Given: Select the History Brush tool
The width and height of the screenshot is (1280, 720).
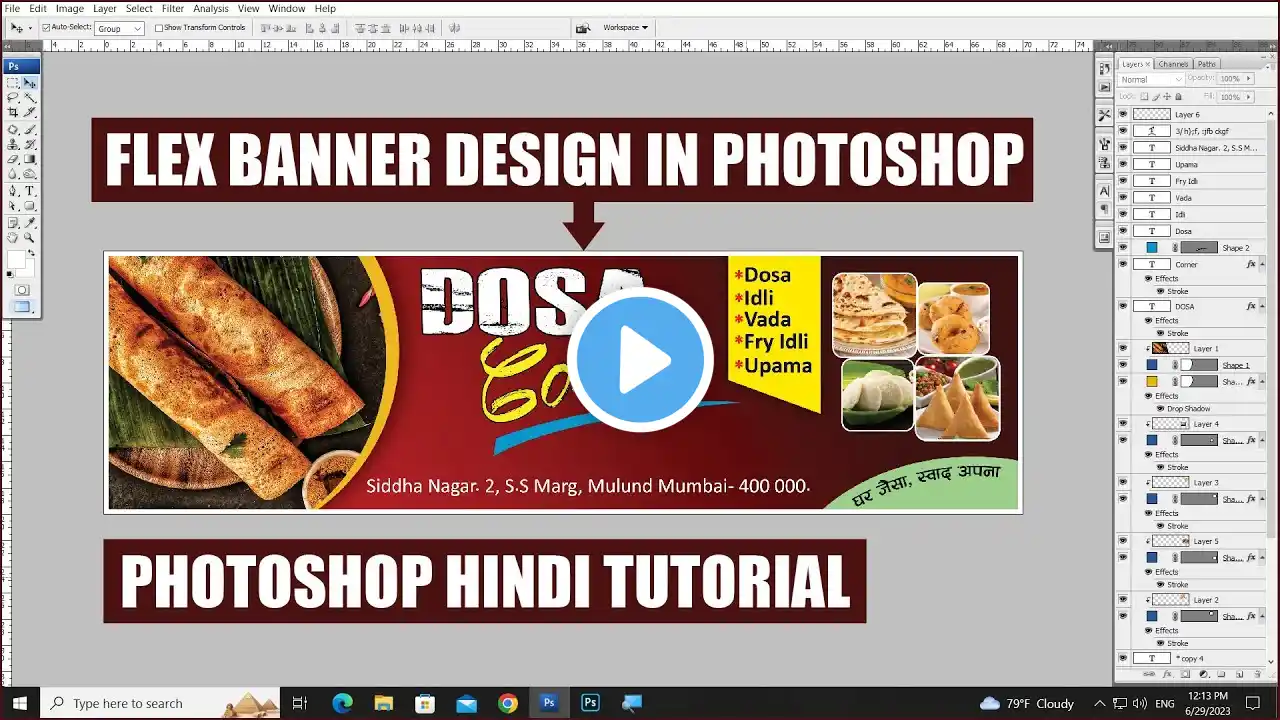Looking at the screenshot, I should click(x=30, y=144).
